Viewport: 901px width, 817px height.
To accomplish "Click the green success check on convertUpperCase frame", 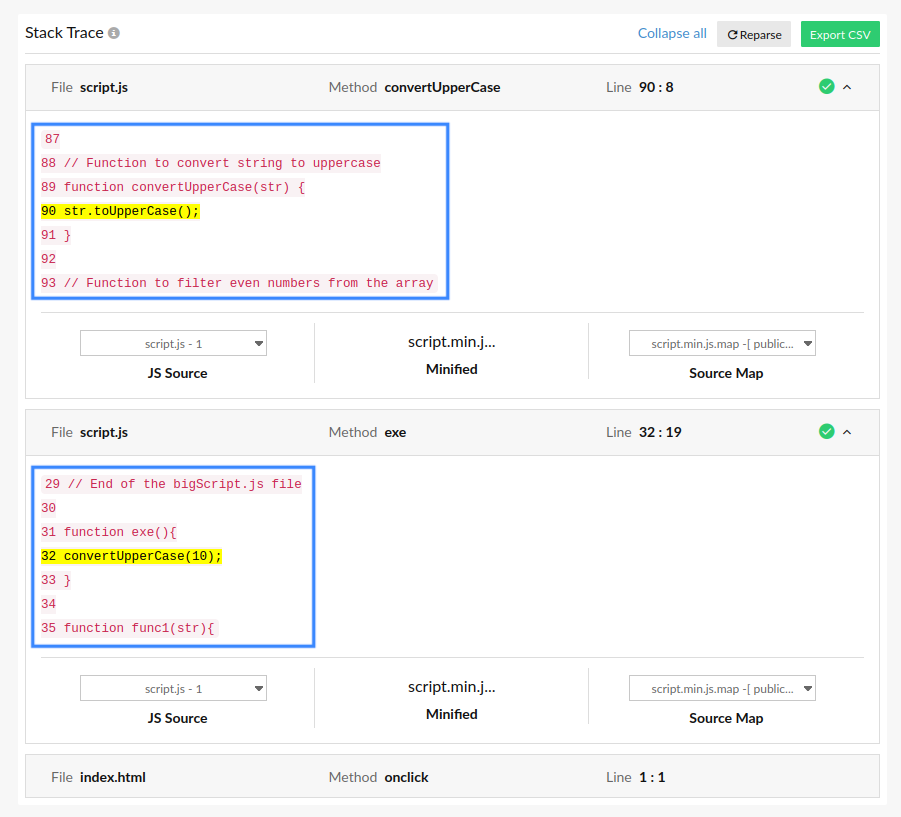I will tap(827, 86).
